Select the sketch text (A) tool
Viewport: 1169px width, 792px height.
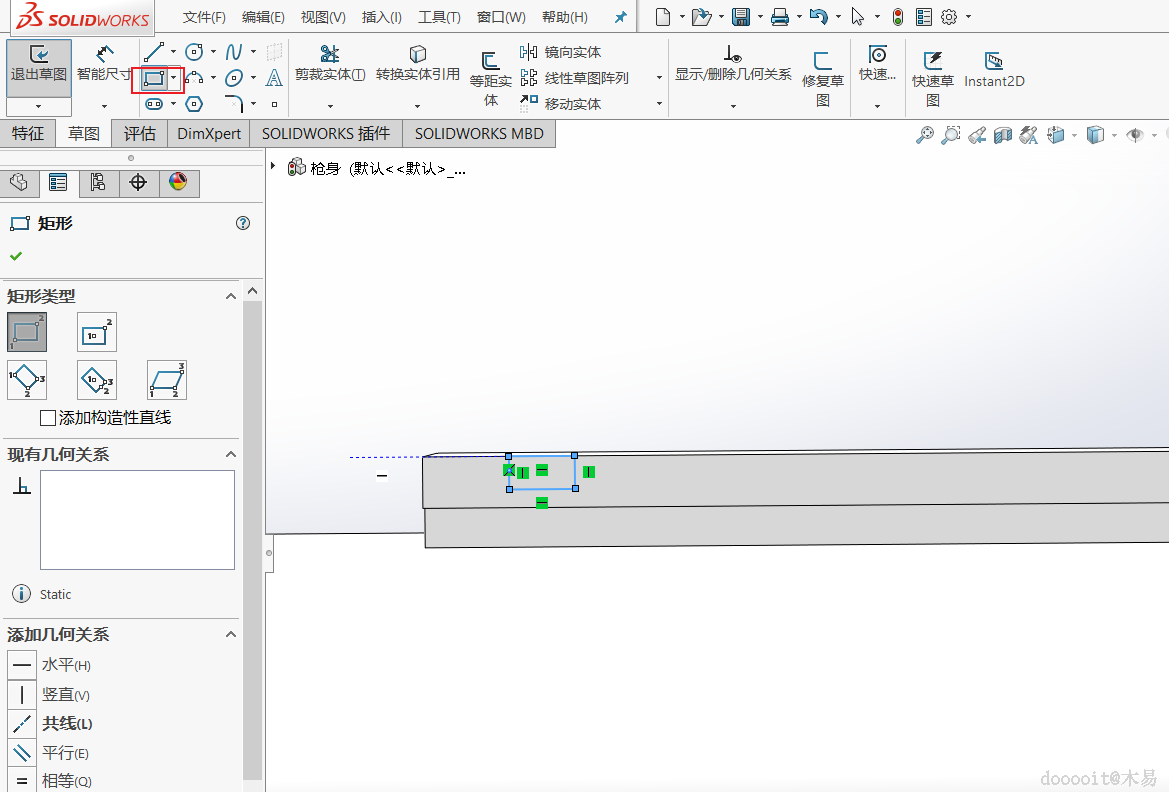pyautogui.click(x=274, y=78)
